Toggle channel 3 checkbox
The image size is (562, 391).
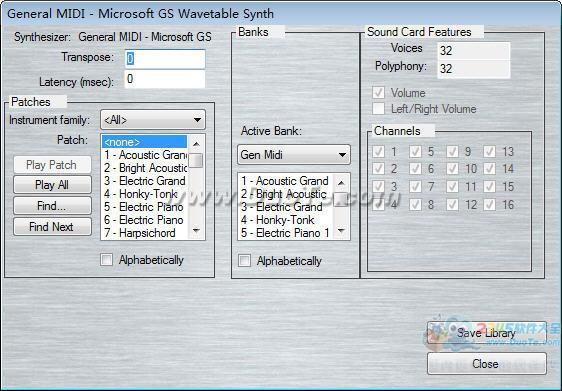(378, 186)
